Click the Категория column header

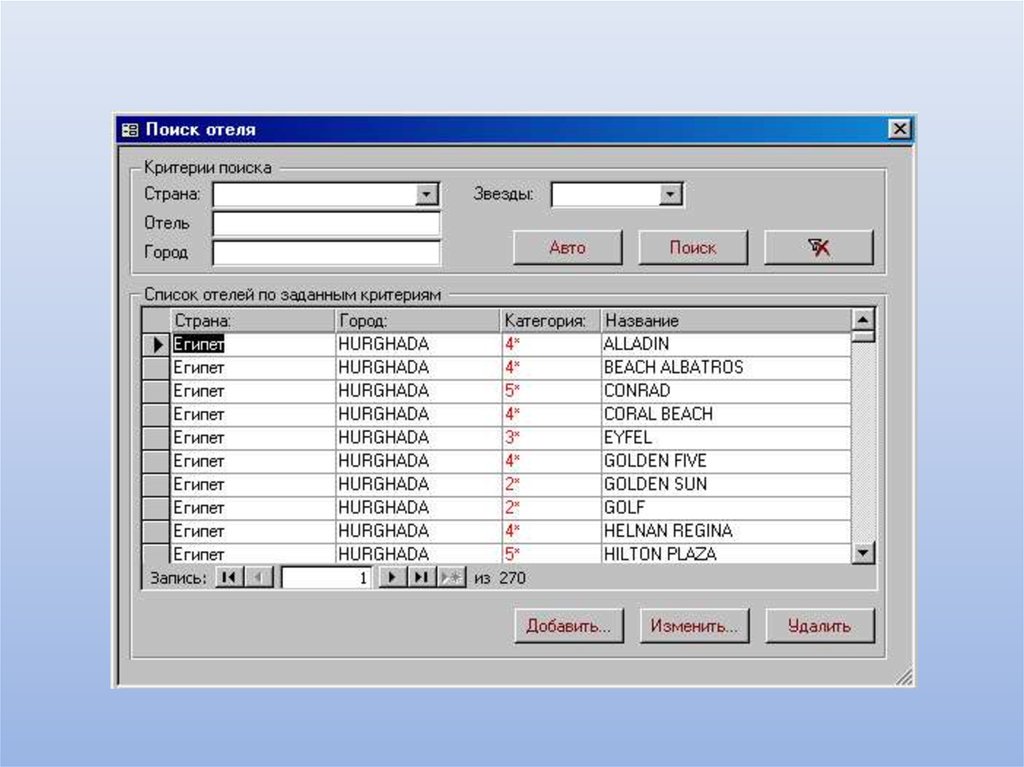(550, 321)
